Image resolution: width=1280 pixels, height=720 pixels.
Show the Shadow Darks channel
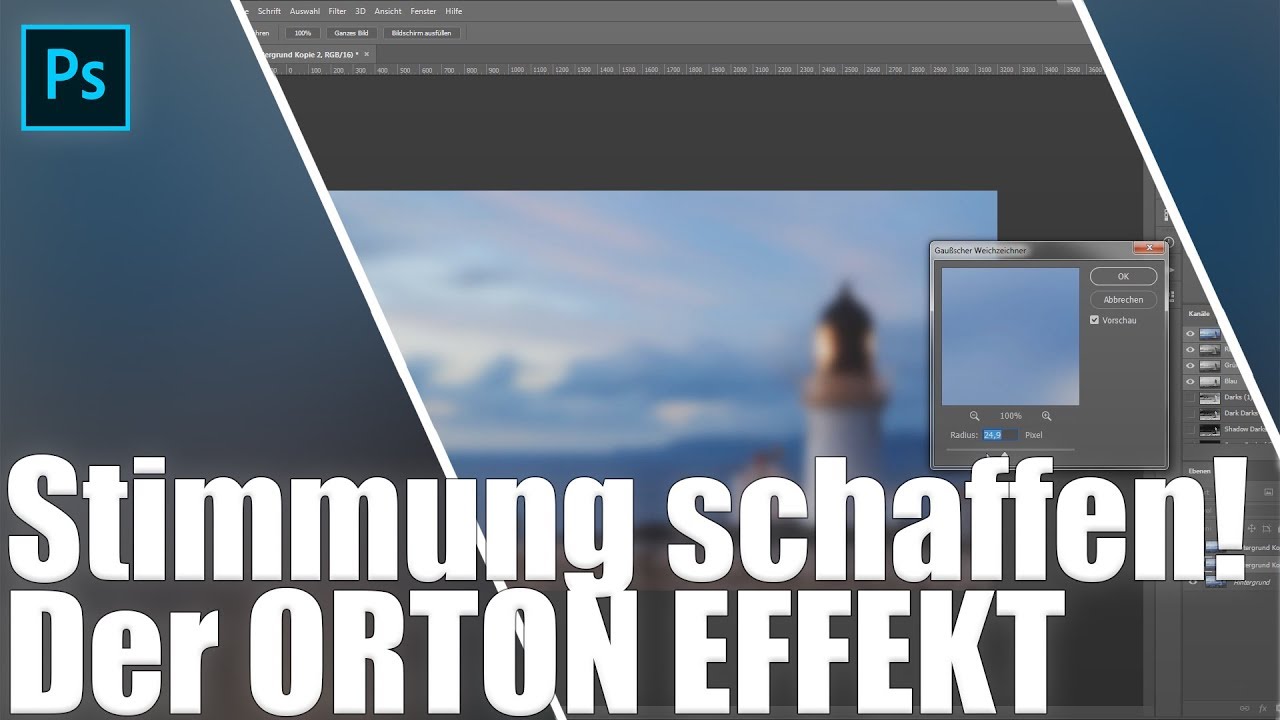pyautogui.click(x=1190, y=430)
